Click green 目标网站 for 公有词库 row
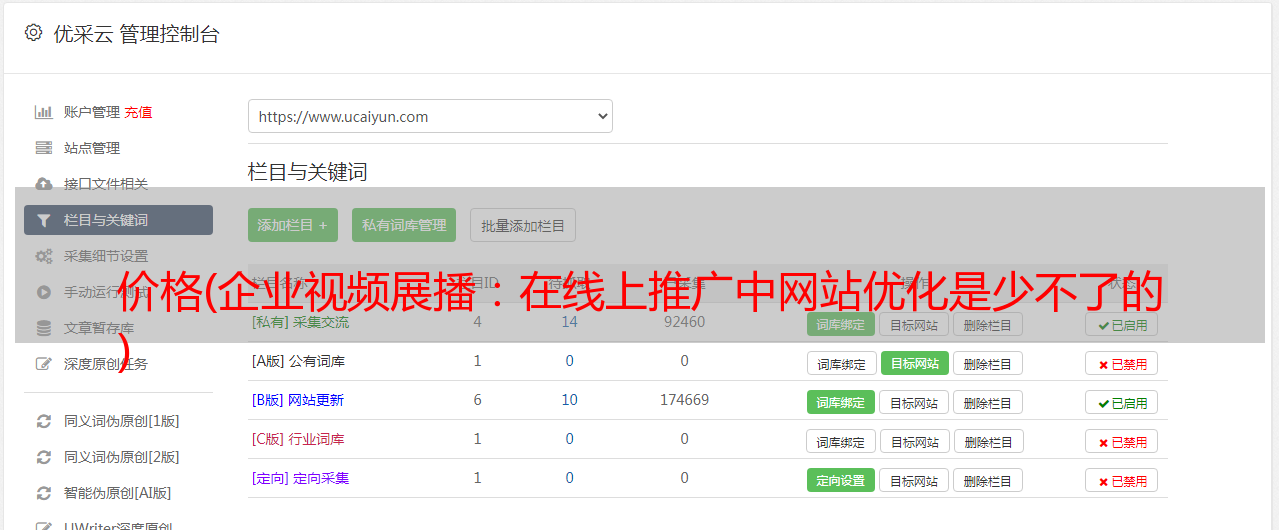1279x530 pixels. 915,363
